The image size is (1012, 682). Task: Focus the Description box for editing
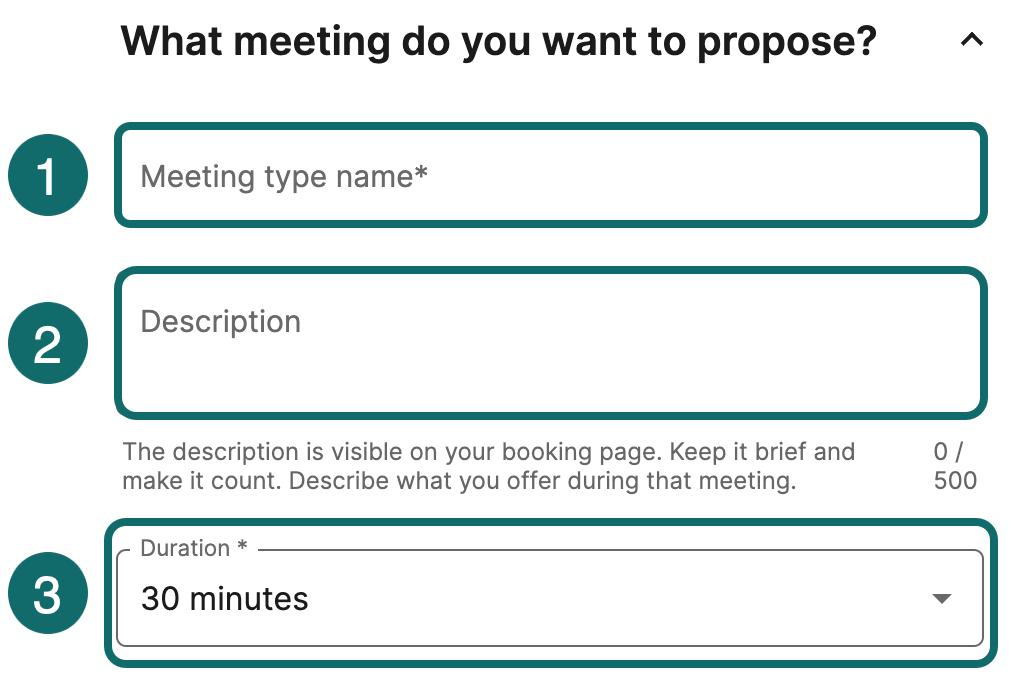pos(553,340)
